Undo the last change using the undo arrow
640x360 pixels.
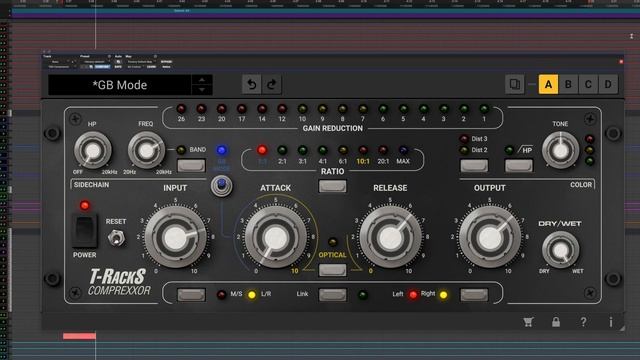pos(251,84)
